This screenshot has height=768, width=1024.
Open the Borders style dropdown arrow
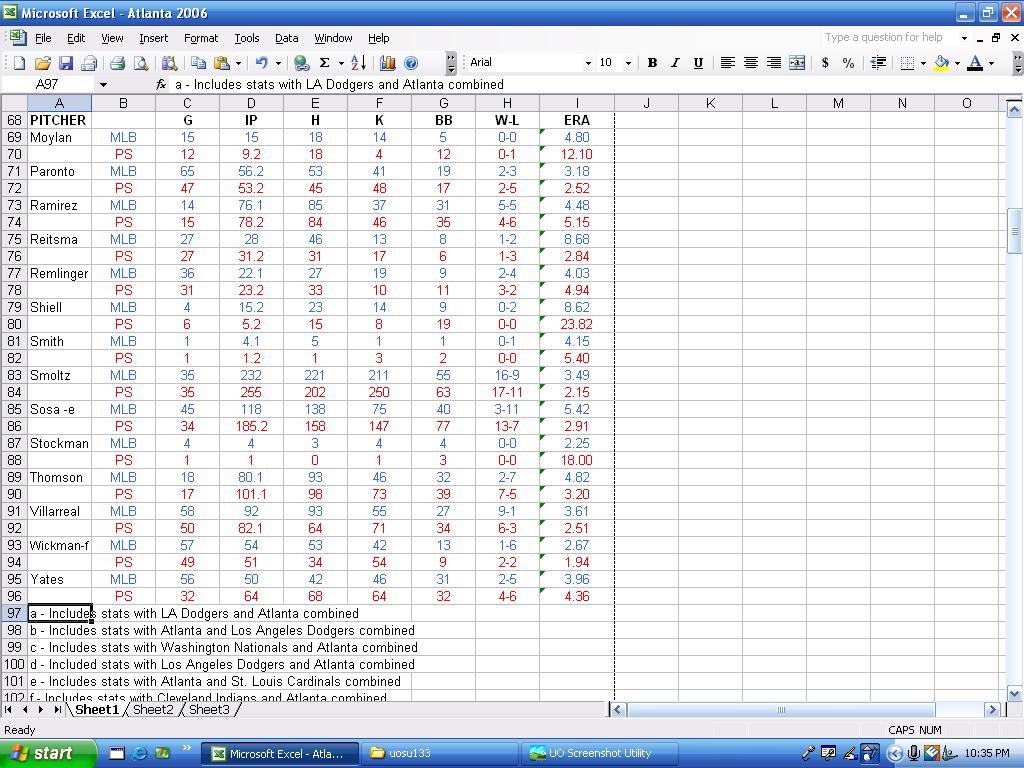(x=923, y=63)
